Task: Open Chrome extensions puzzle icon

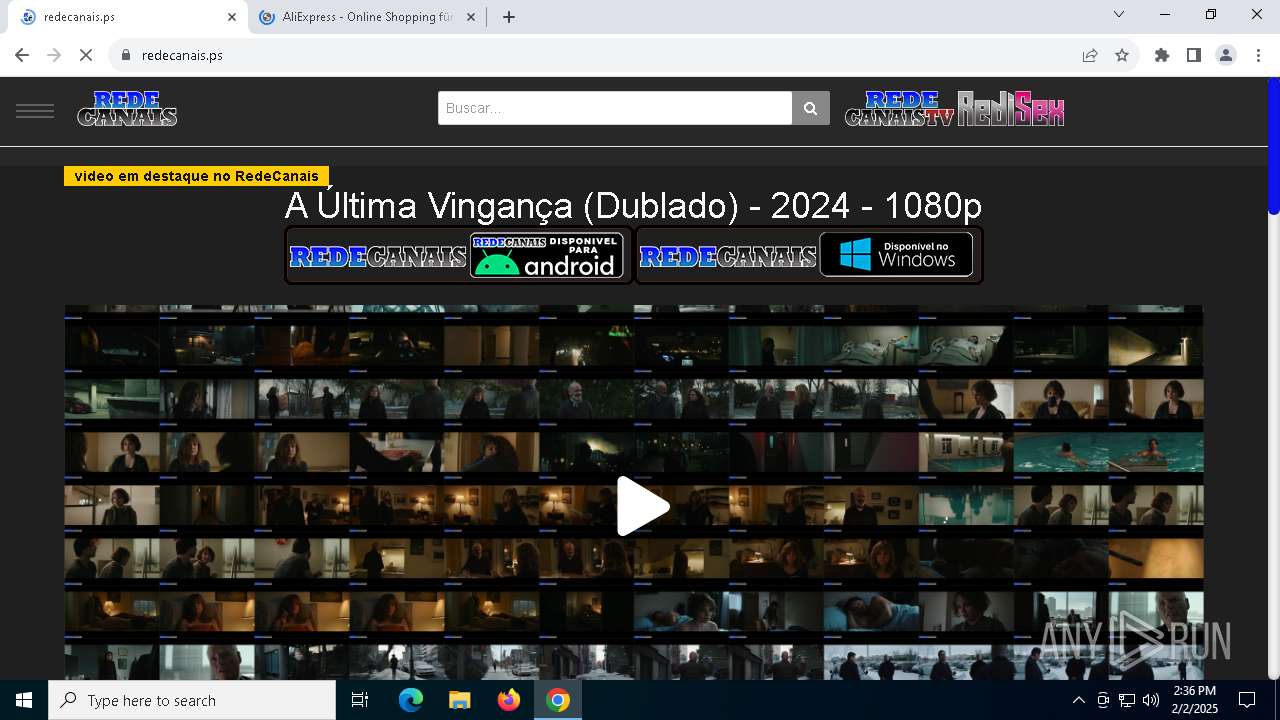Action: [1162, 55]
